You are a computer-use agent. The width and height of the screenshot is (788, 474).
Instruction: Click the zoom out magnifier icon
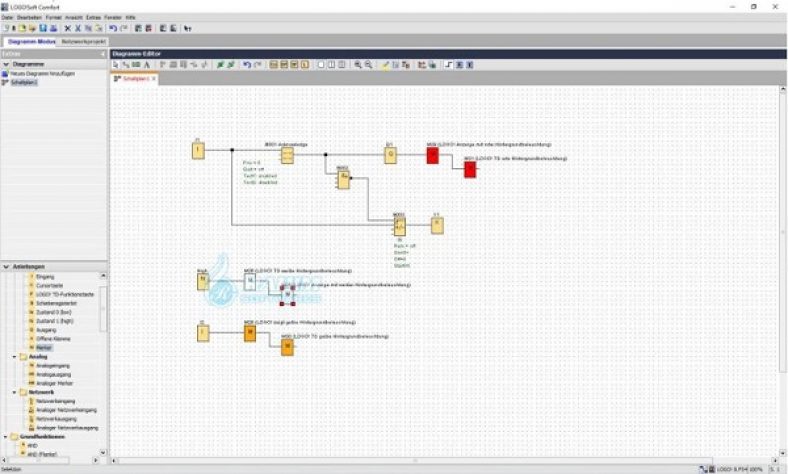coord(368,65)
